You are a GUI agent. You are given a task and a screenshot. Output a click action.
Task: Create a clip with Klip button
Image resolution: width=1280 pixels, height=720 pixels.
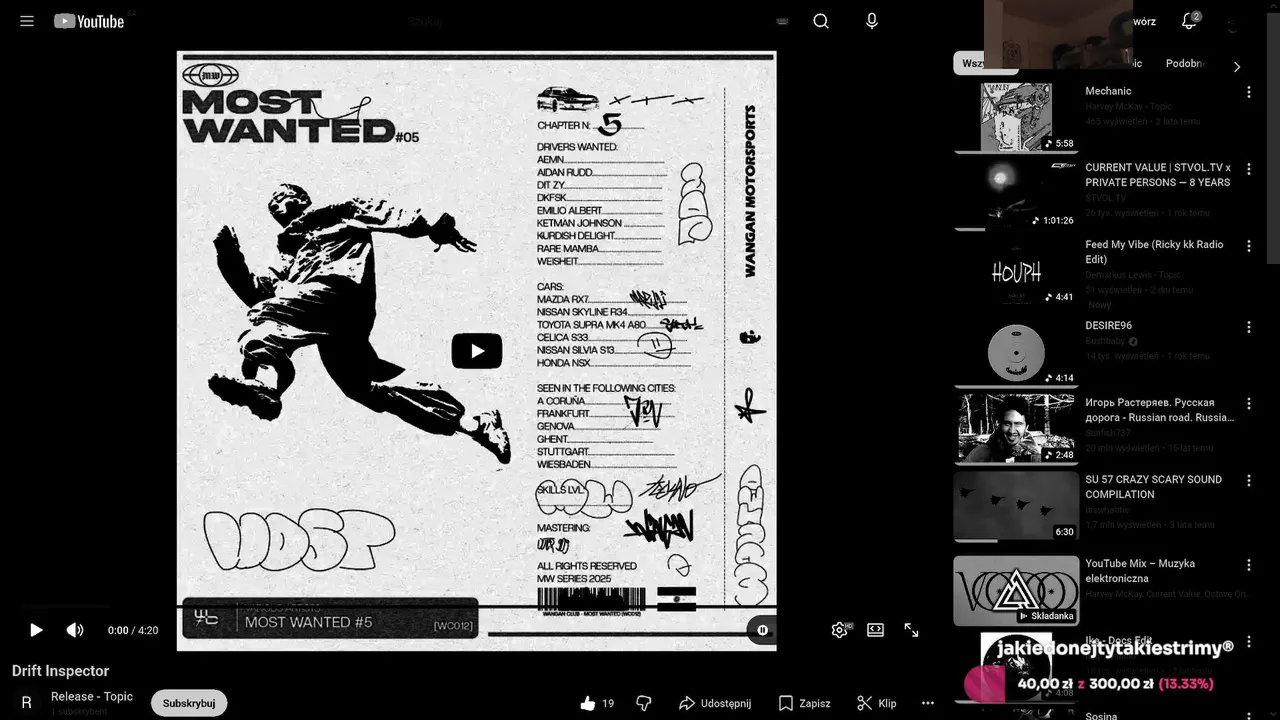[x=877, y=703]
